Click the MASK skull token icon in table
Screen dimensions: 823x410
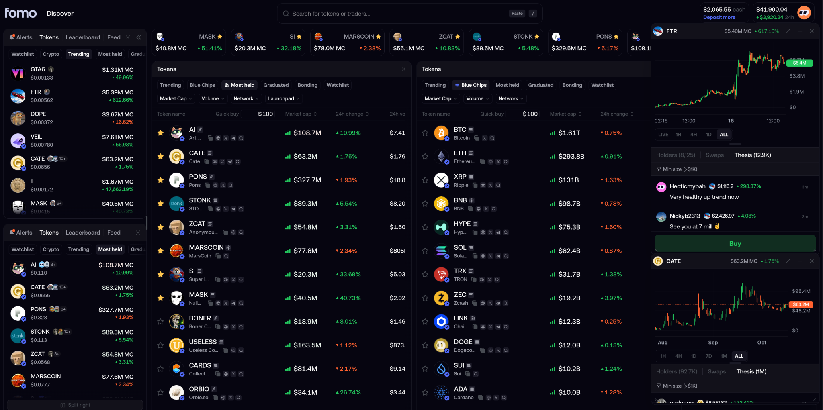point(176,298)
